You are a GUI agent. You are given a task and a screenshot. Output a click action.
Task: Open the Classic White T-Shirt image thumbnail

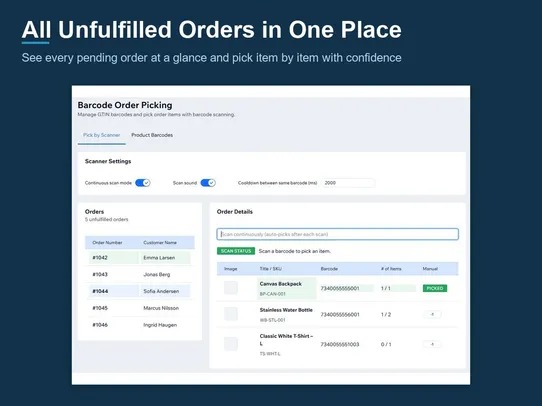(x=231, y=343)
